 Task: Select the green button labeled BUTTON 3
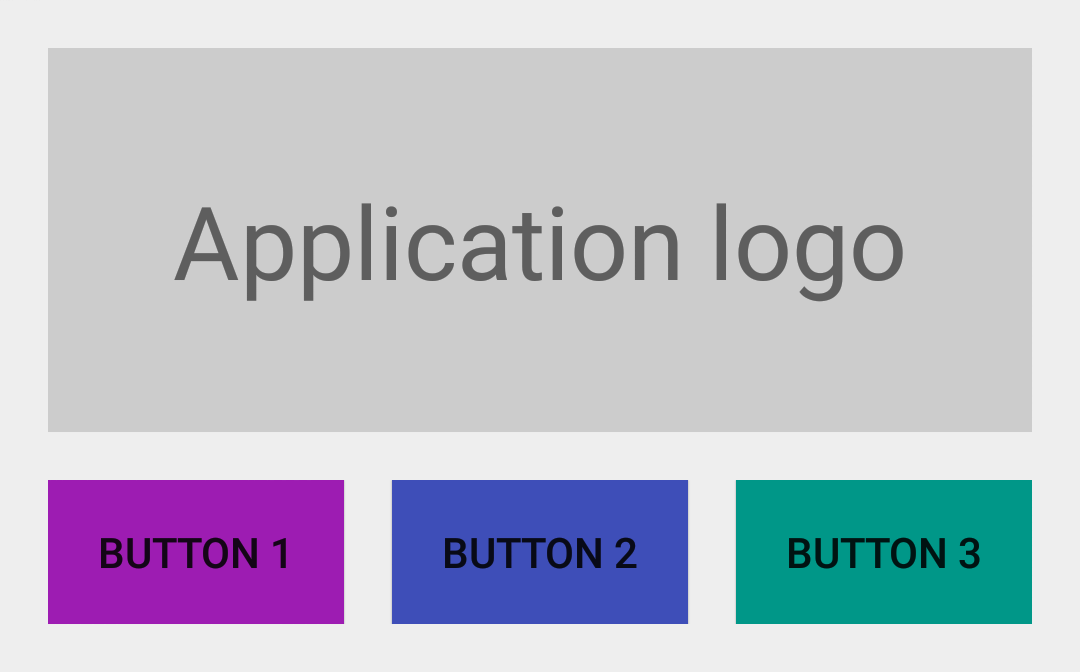884,552
